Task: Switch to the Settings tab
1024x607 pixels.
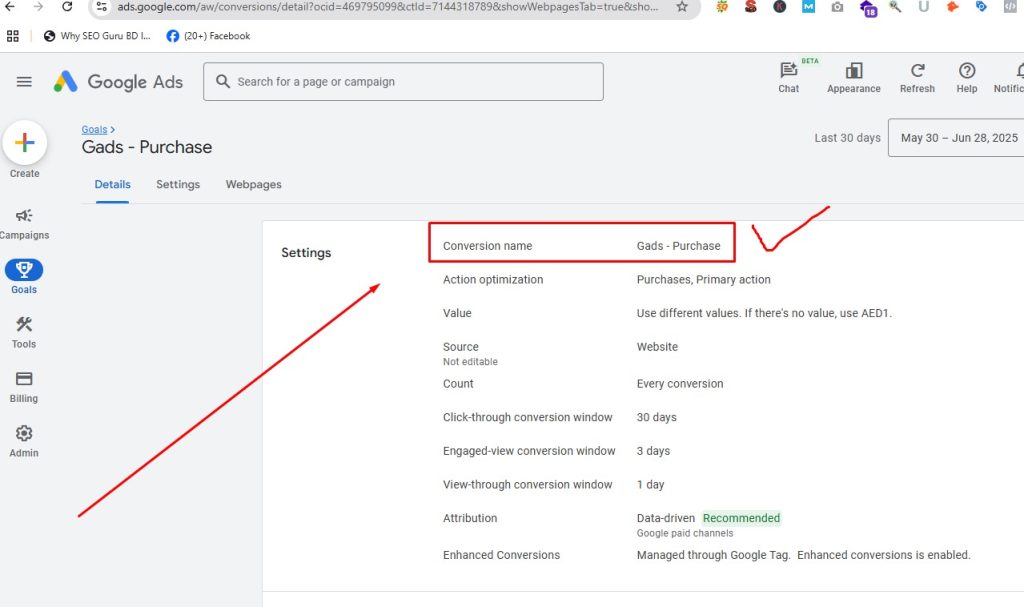Action: 178,185
